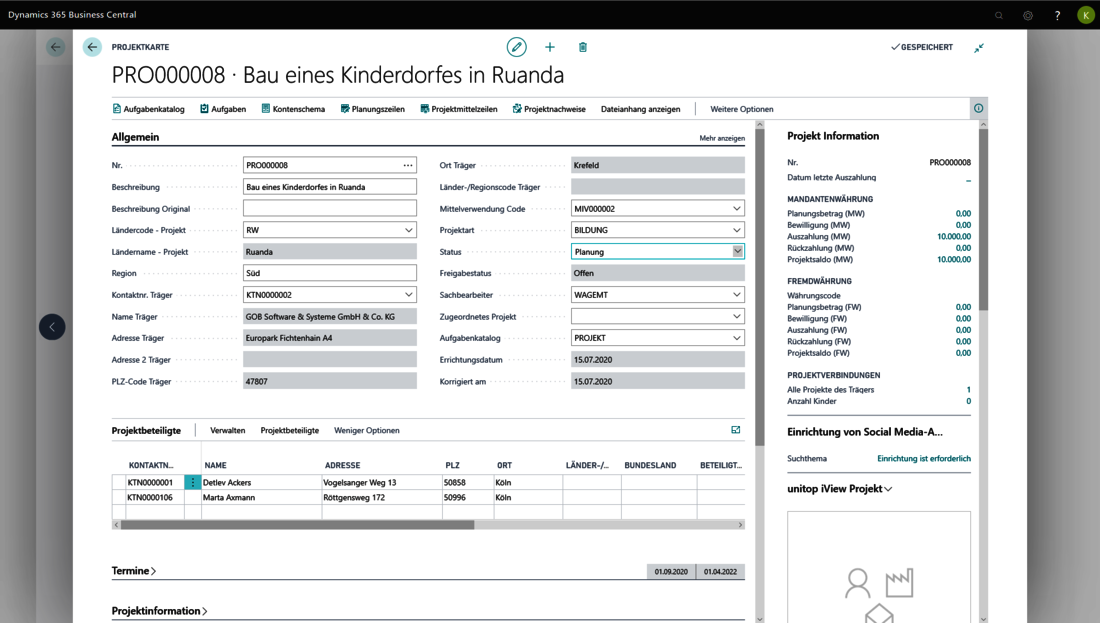This screenshot has height=623, width=1100.
Task: Expand the Projektbeteiligte part to full view
Action: tap(735, 430)
